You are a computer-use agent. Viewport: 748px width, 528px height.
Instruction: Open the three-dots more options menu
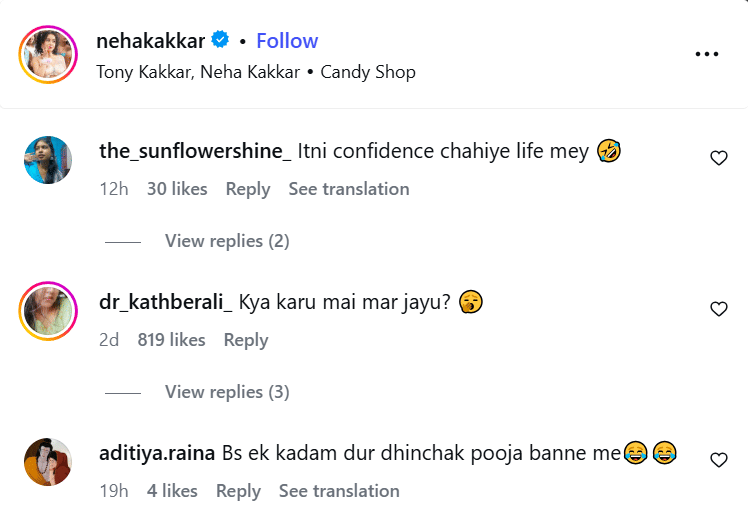point(706,54)
